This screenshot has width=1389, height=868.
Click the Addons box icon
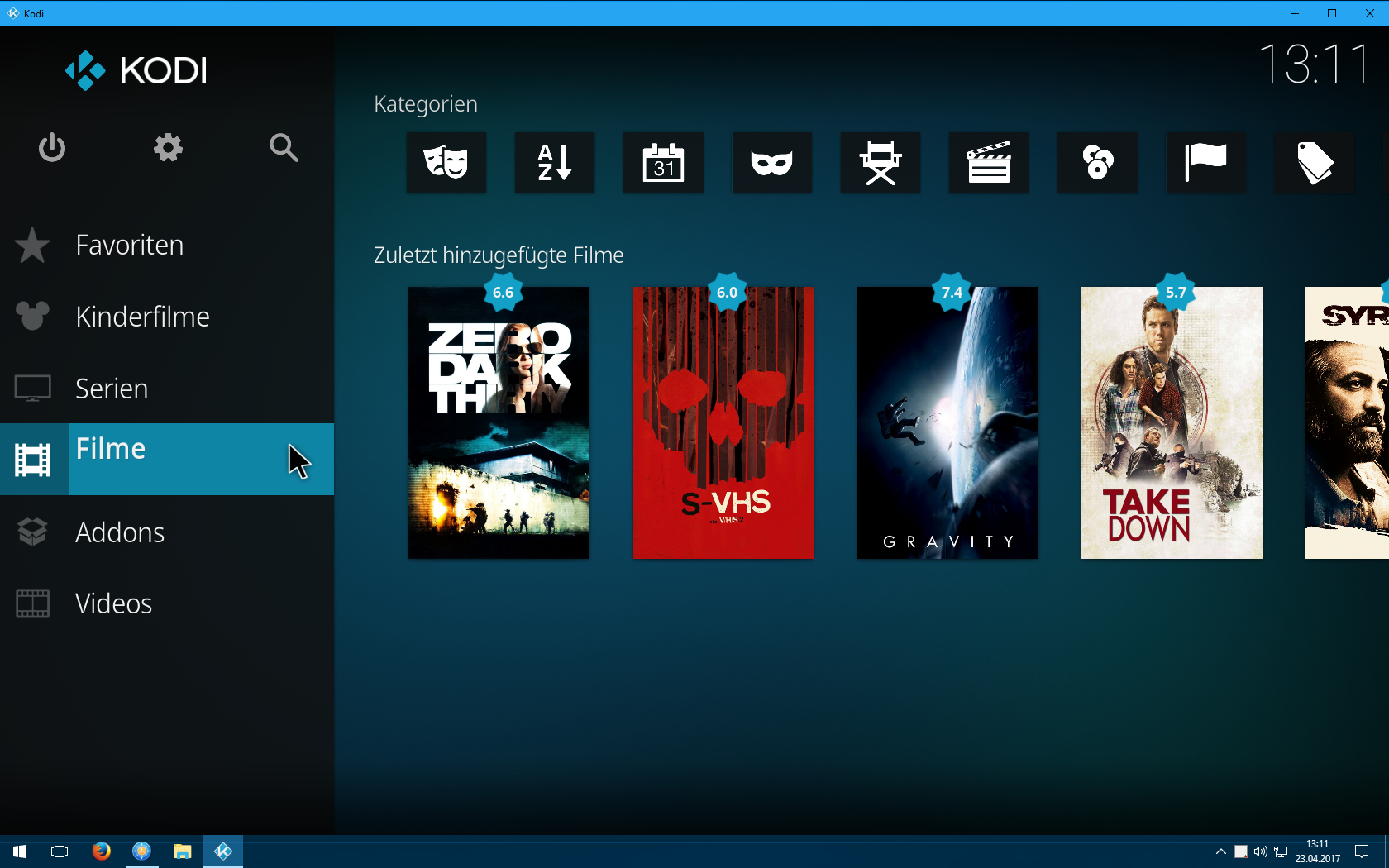(x=32, y=532)
